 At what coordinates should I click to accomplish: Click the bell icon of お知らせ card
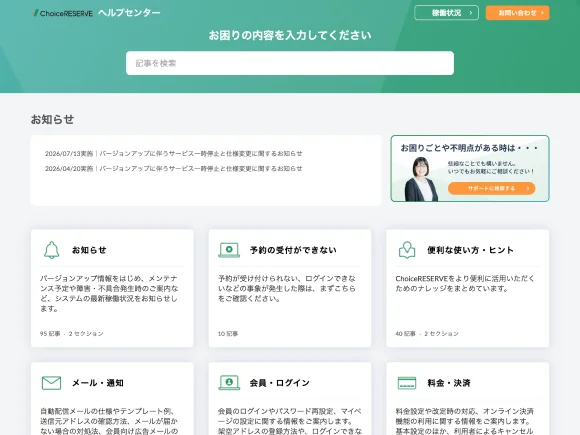pos(51,250)
